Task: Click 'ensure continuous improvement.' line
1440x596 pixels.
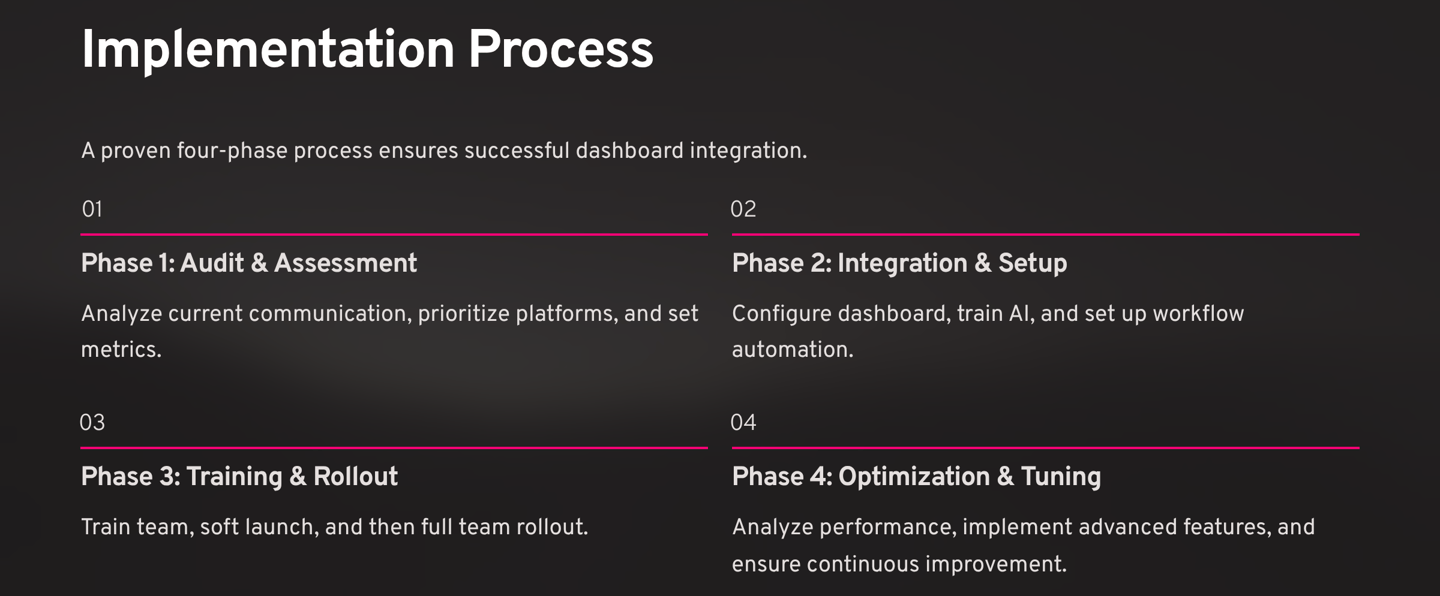Action: (898, 564)
